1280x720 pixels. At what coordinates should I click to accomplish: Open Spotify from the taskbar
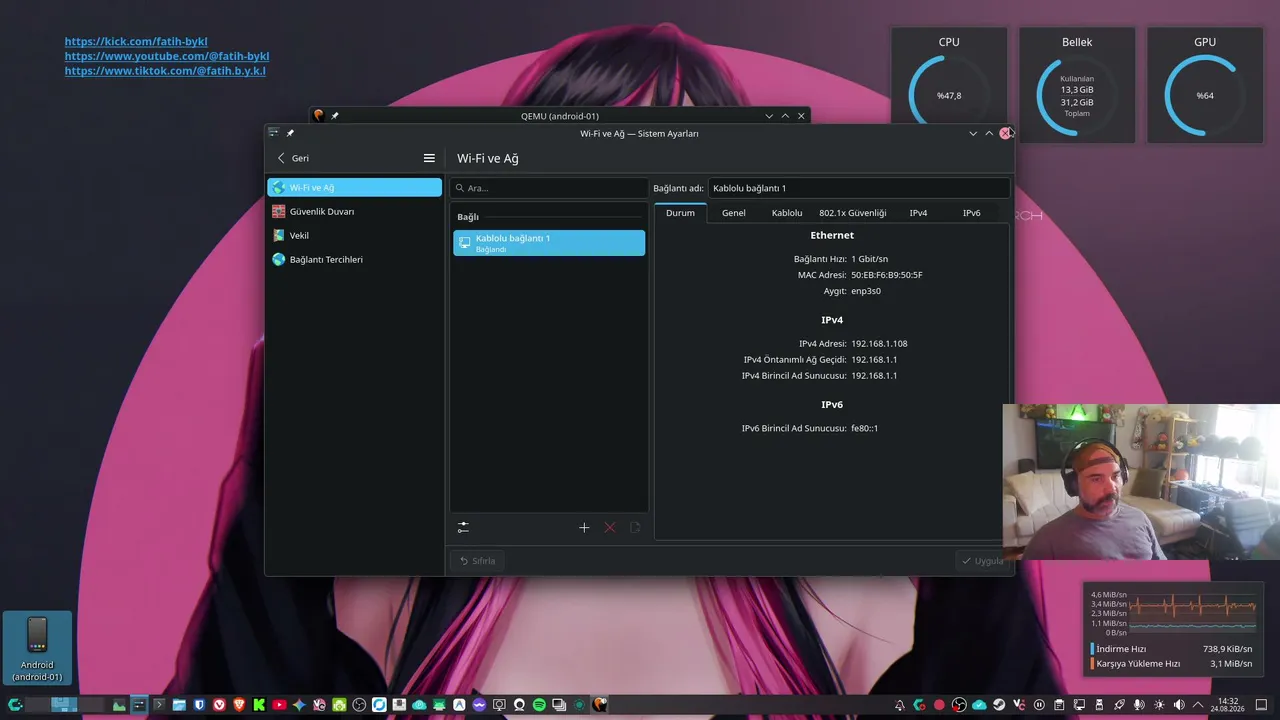[539, 705]
